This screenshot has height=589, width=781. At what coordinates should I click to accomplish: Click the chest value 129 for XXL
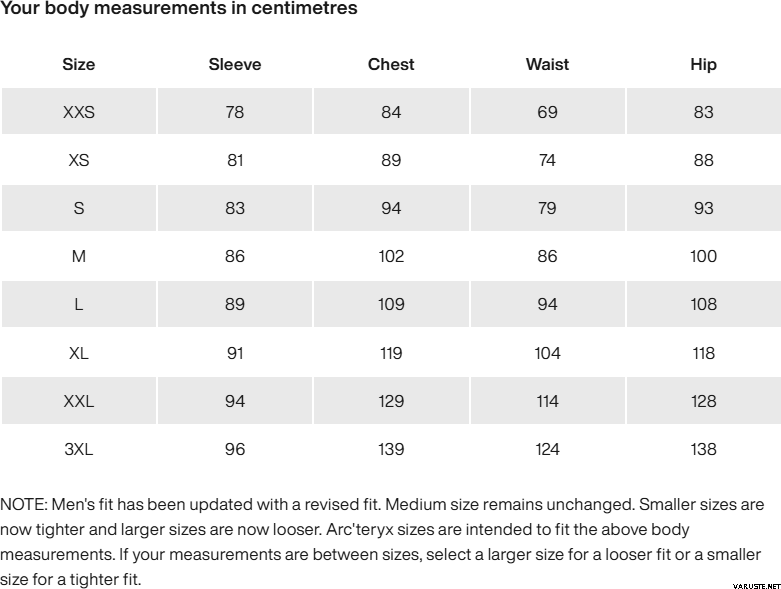pyautogui.click(x=391, y=401)
